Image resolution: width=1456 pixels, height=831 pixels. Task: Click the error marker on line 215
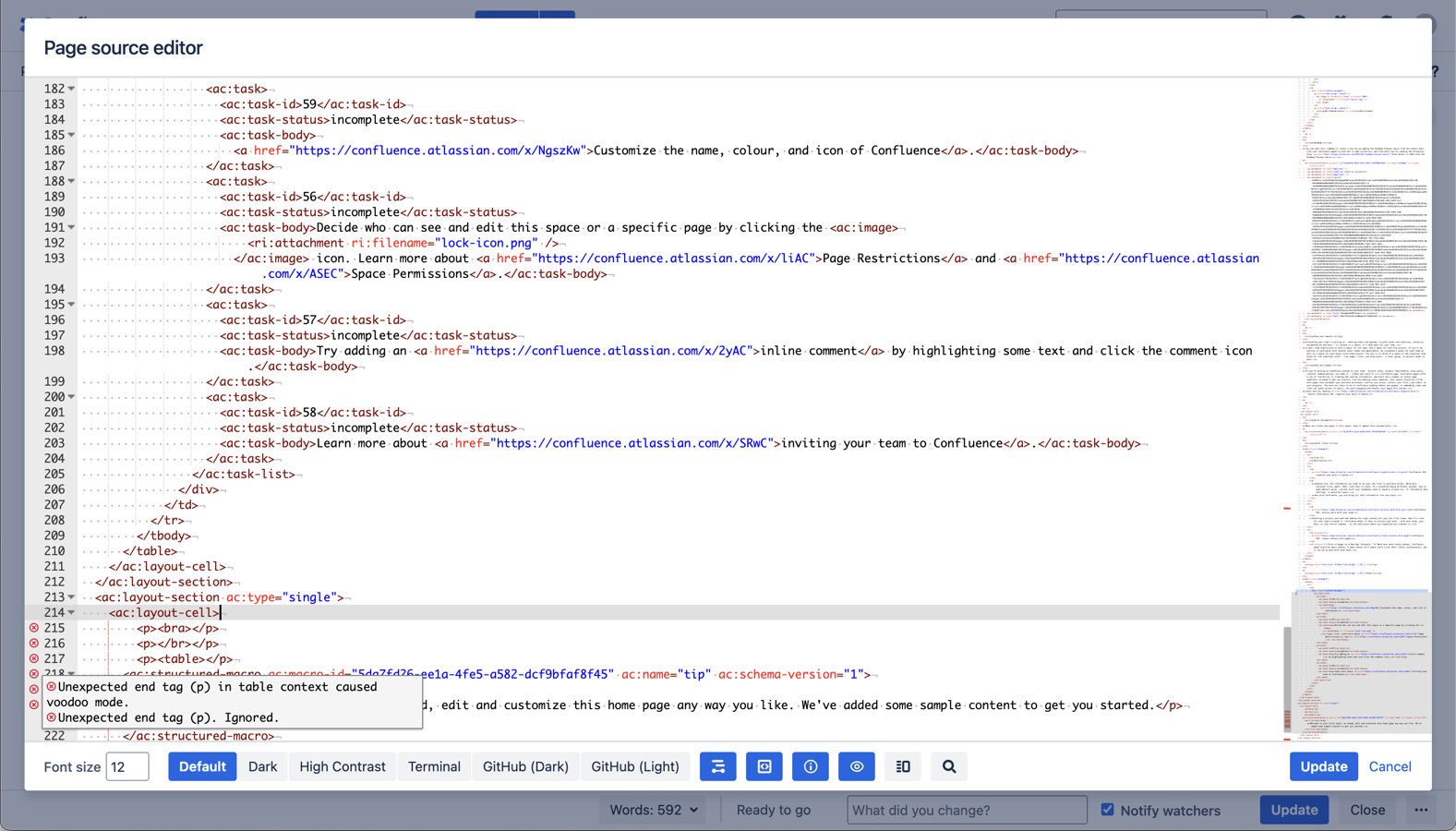pos(34,628)
